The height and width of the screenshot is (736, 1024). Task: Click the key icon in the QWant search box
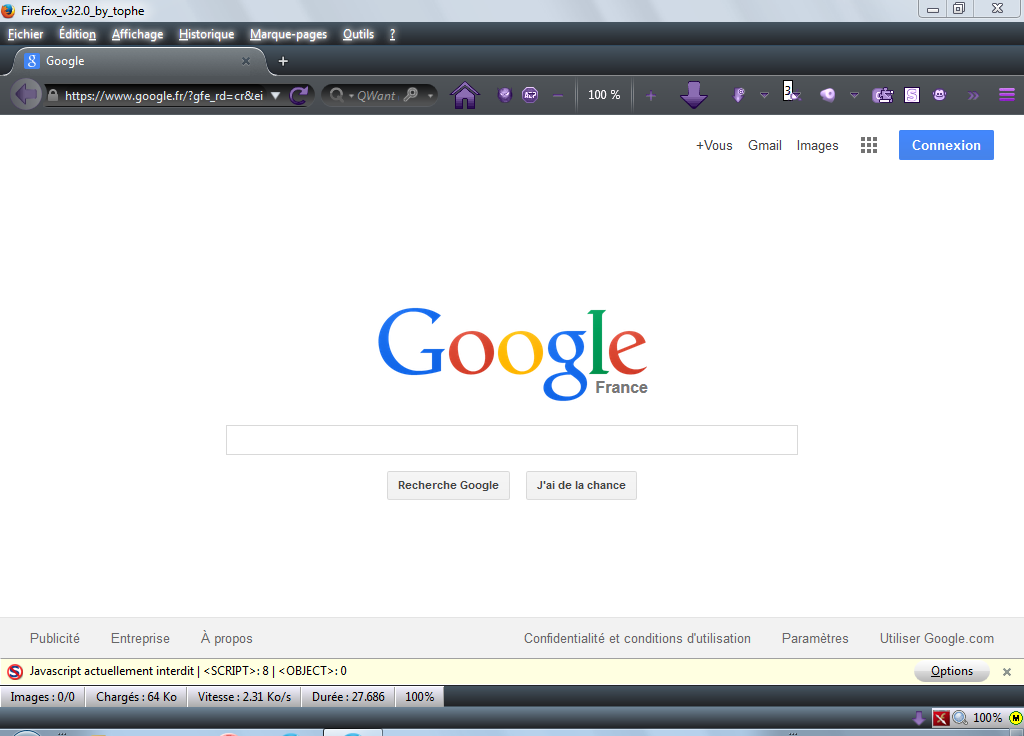click(411, 95)
